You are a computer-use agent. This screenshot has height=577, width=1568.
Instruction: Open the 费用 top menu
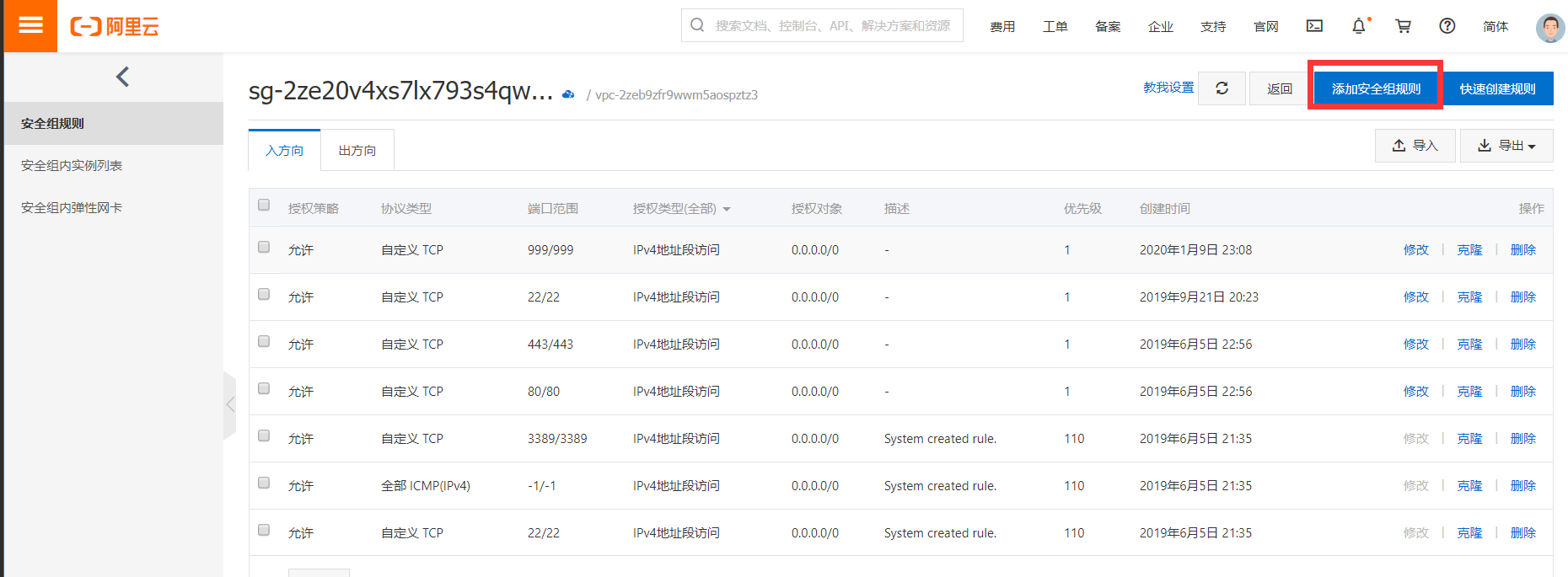(1002, 27)
